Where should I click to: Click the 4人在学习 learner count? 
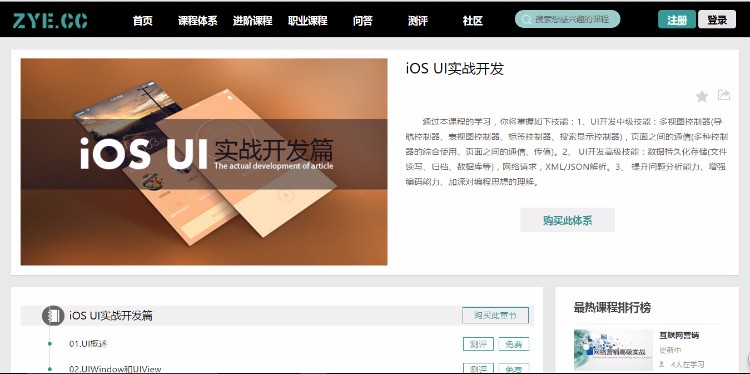tap(688, 364)
